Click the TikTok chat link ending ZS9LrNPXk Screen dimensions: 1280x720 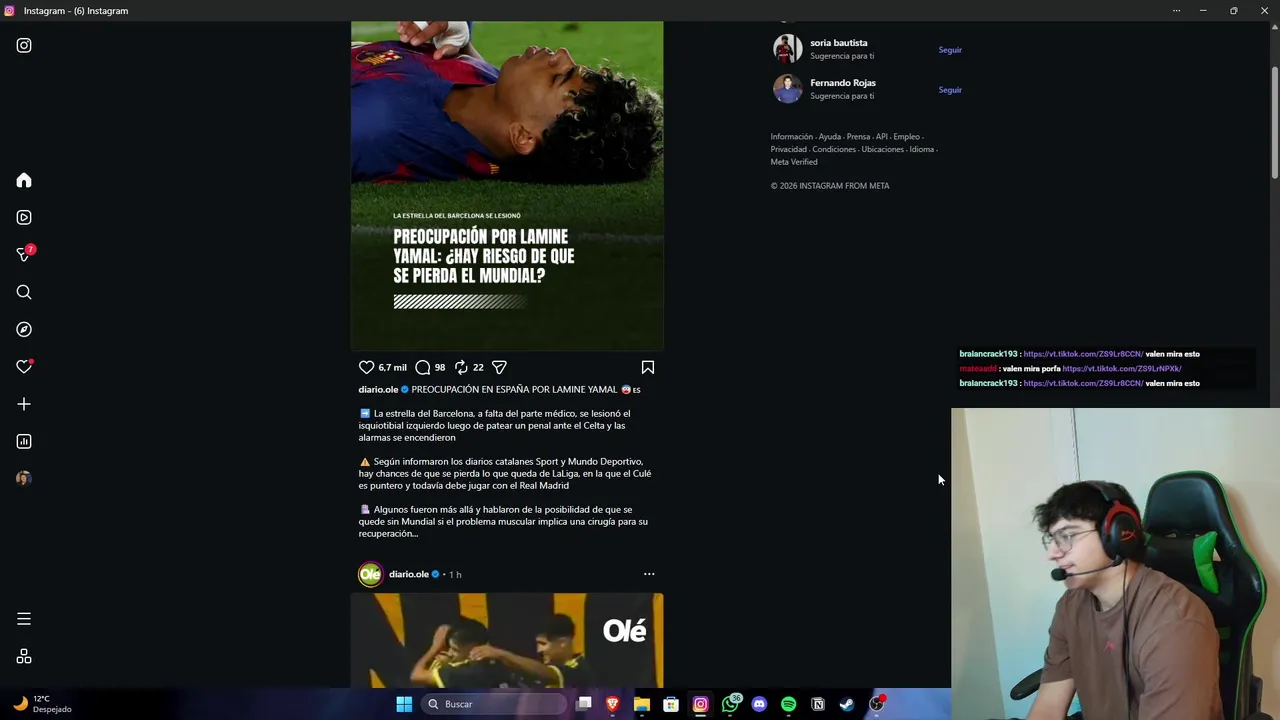pyautogui.click(x=1122, y=369)
